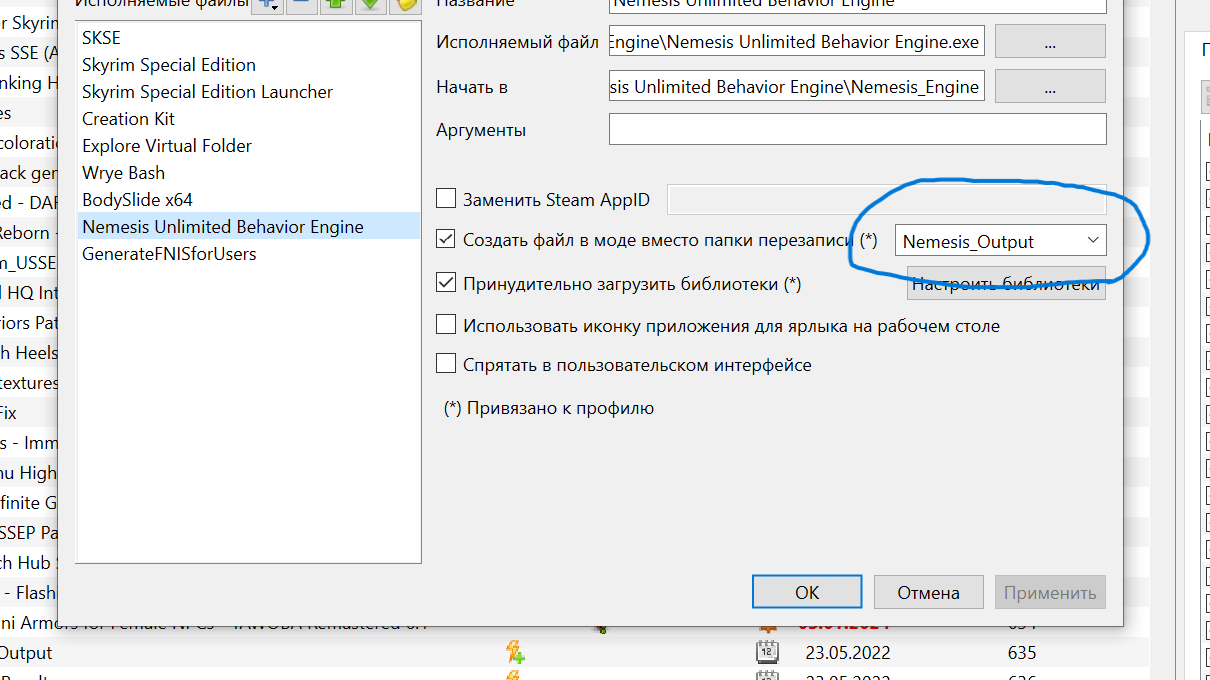Move executable down with green arrow
1210x680 pixels.
(370, 4)
